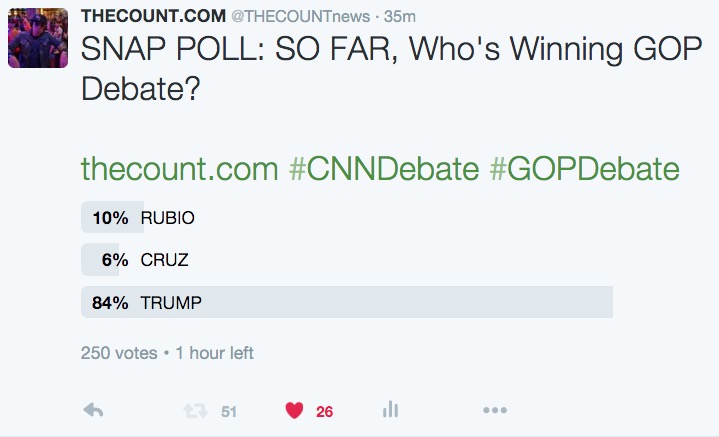Click the #CNNDebate hashtag

[x=383, y=169]
